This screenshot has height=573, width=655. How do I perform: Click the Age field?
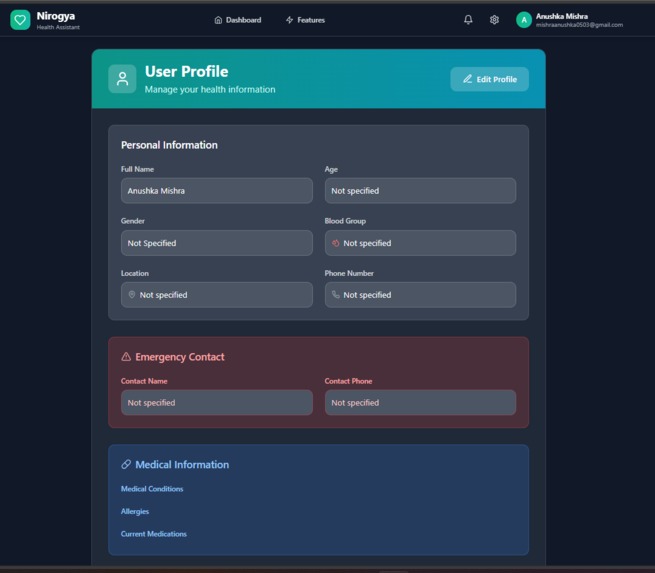coord(420,190)
